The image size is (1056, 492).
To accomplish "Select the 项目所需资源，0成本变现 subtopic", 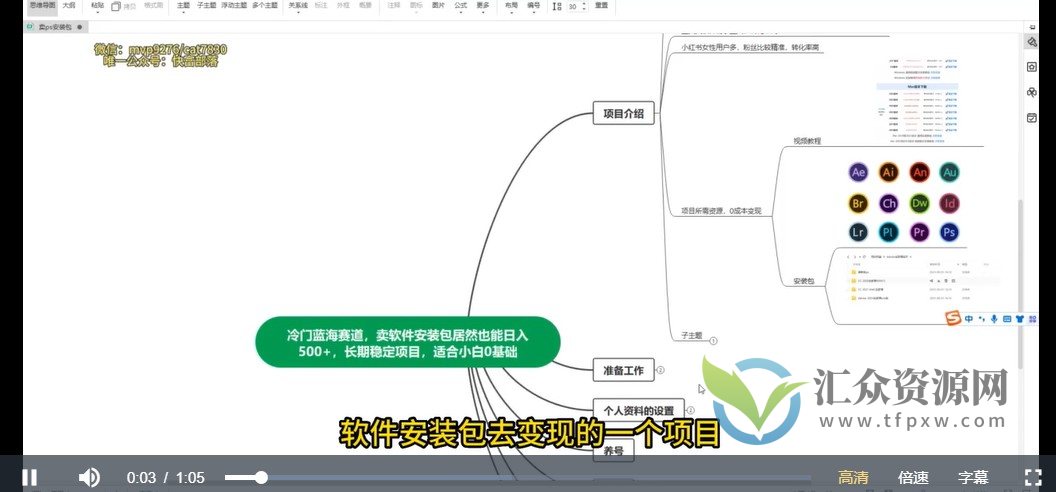I will [x=721, y=211].
